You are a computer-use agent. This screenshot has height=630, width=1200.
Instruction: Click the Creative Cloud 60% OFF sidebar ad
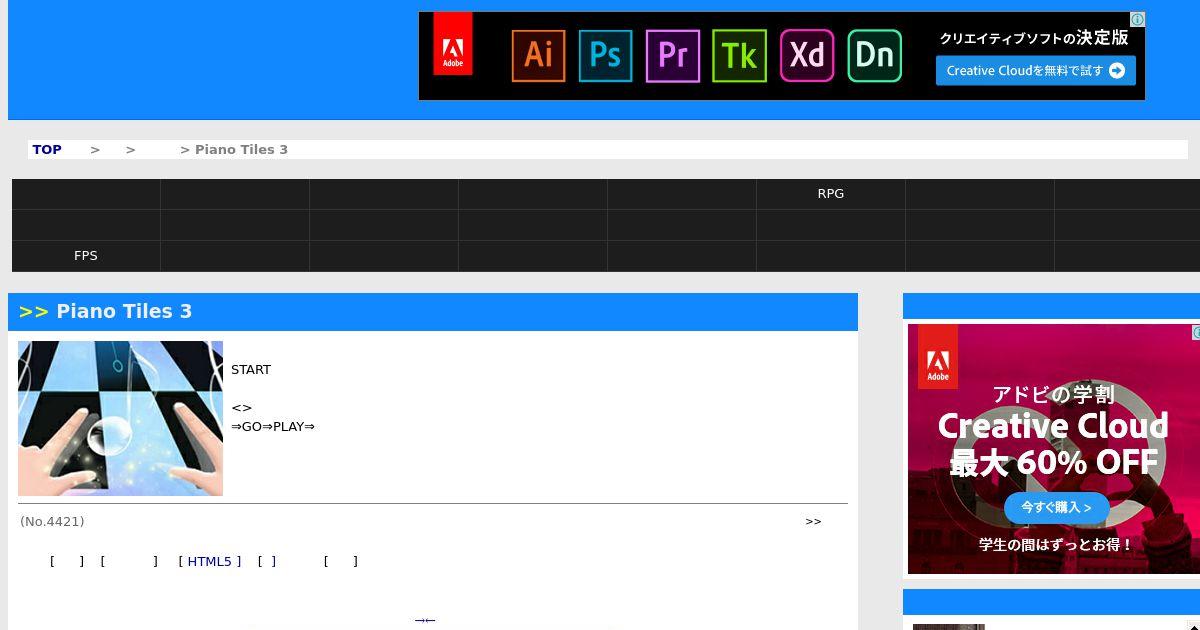pyautogui.click(x=1054, y=449)
